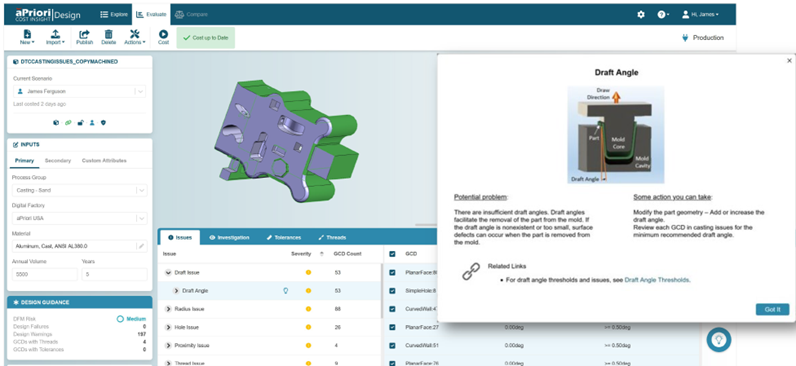The height and width of the screenshot is (366, 796).
Task: Click the user icon under scenario
Action: (x=92, y=122)
